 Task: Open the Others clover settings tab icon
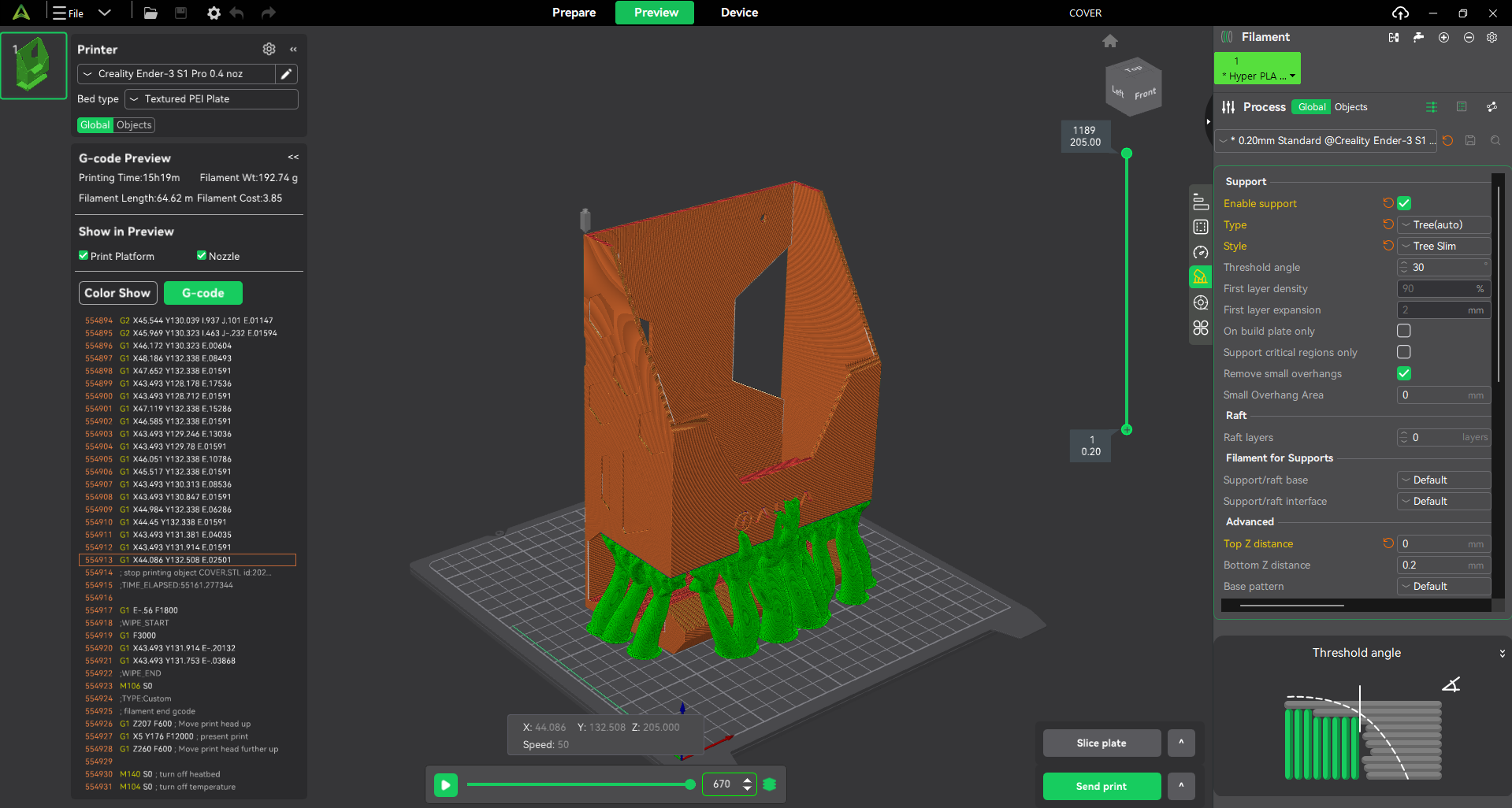pos(1200,328)
